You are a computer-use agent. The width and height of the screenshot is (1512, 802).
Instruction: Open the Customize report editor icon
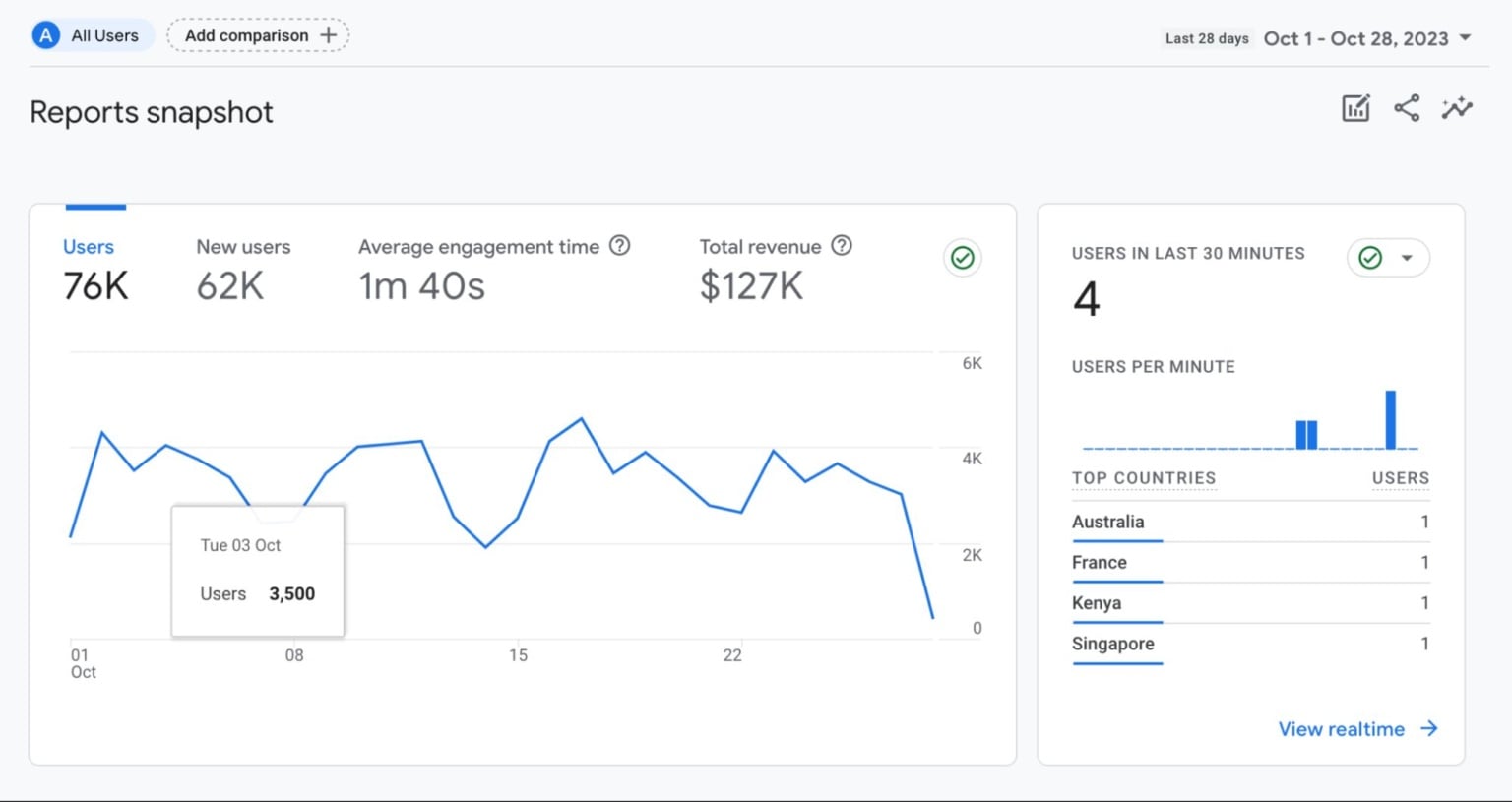tap(1355, 108)
